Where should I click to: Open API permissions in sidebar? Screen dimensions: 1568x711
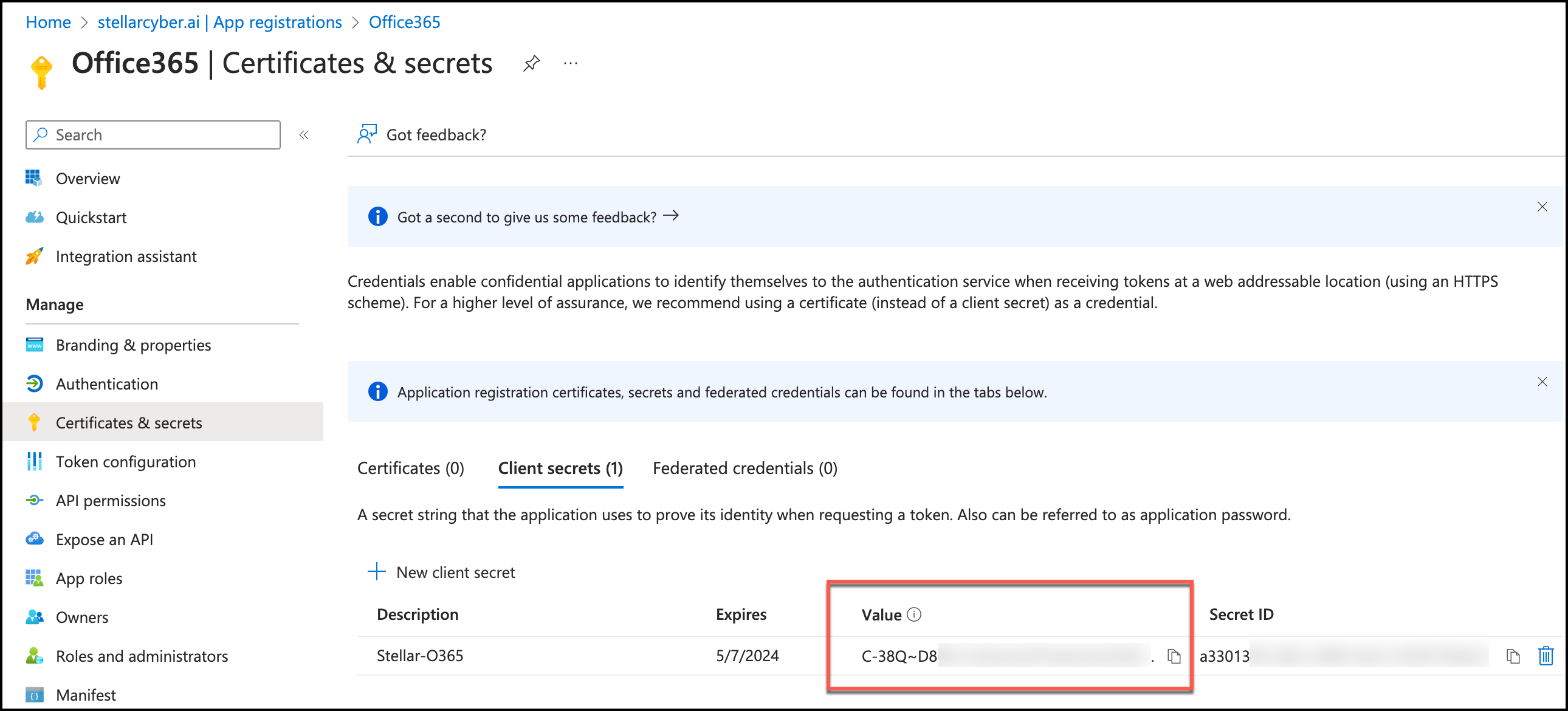tap(111, 500)
